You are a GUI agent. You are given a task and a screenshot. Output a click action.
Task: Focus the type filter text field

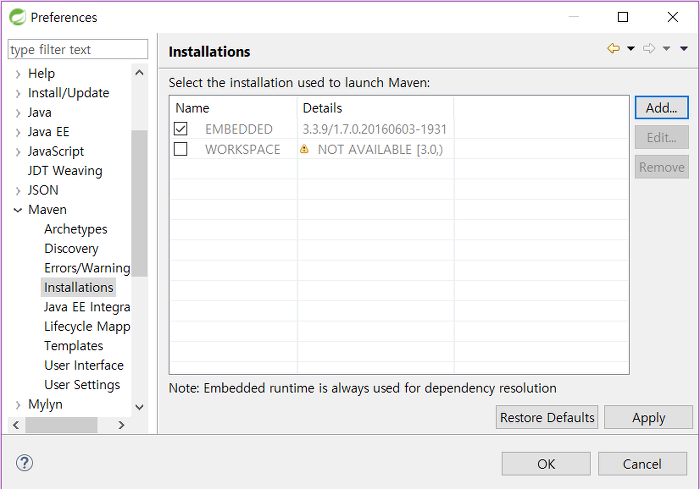pos(78,49)
